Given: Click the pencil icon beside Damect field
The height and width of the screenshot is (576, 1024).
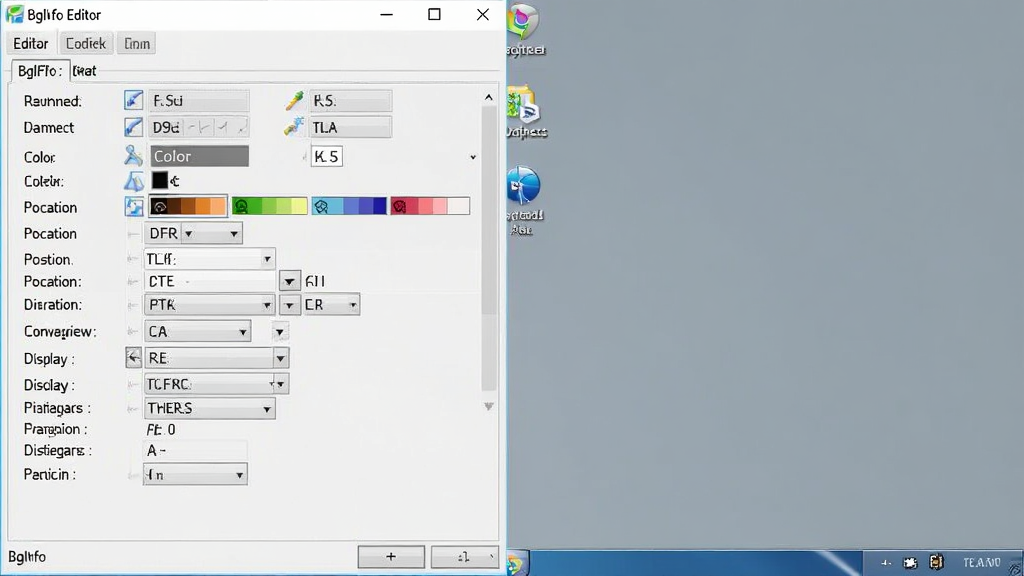Looking at the screenshot, I should coord(133,127).
